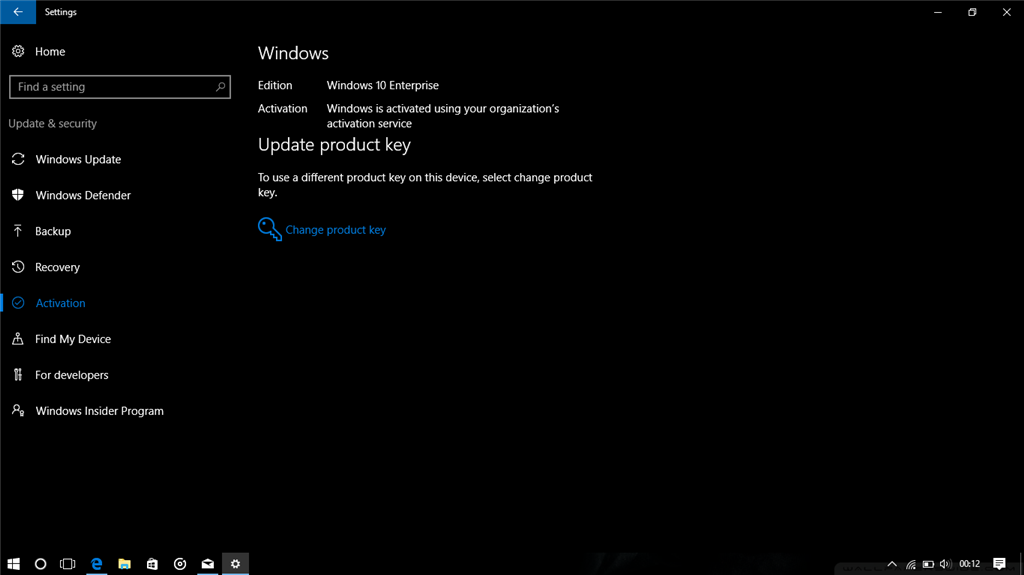Open the Recovery settings page

[57, 267]
